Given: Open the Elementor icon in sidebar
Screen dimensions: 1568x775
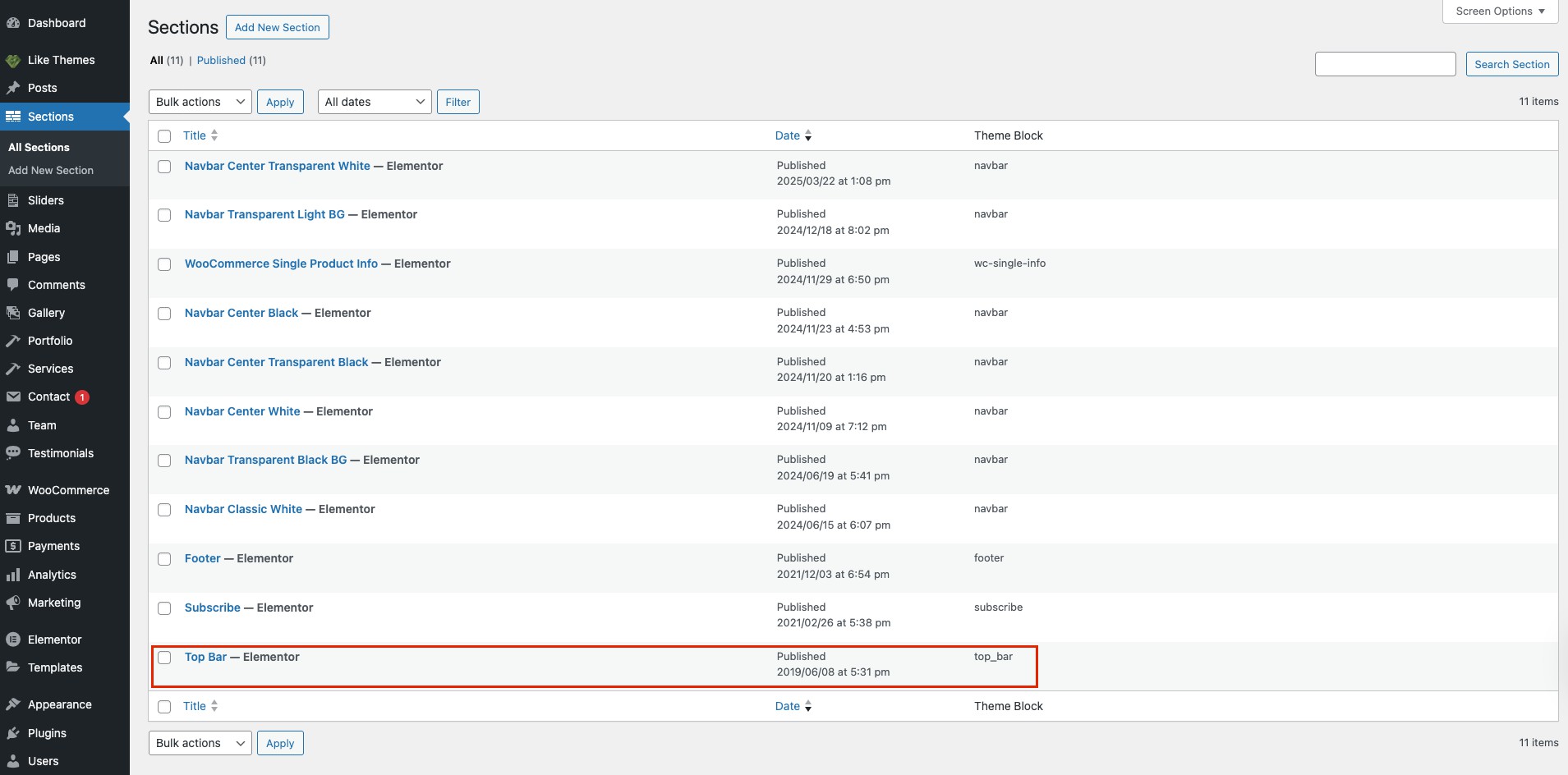Looking at the screenshot, I should (13, 640).
